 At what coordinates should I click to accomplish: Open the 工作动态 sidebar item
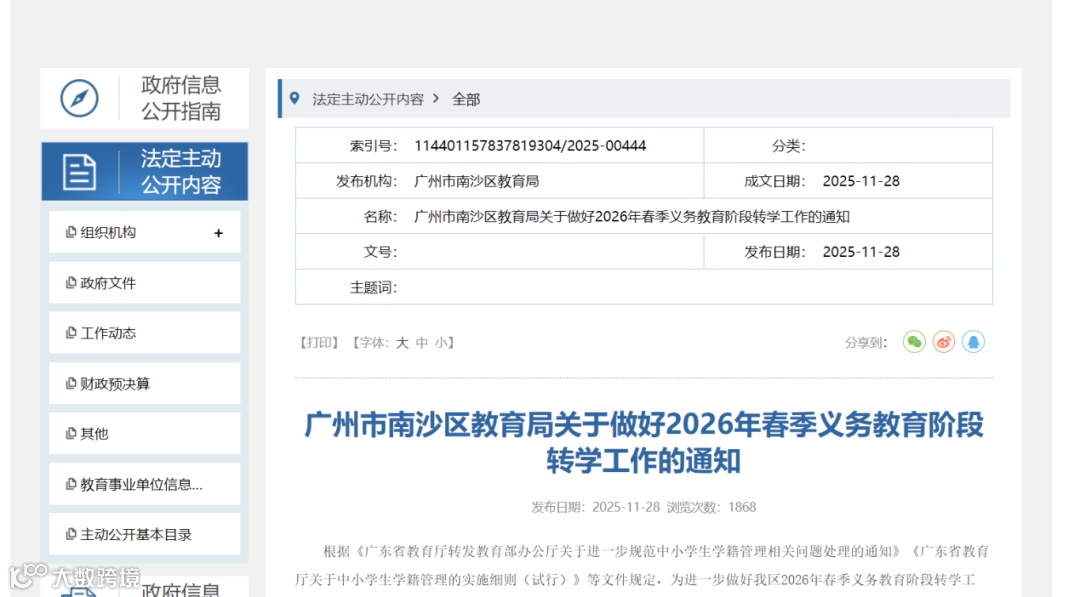(145, 333)
